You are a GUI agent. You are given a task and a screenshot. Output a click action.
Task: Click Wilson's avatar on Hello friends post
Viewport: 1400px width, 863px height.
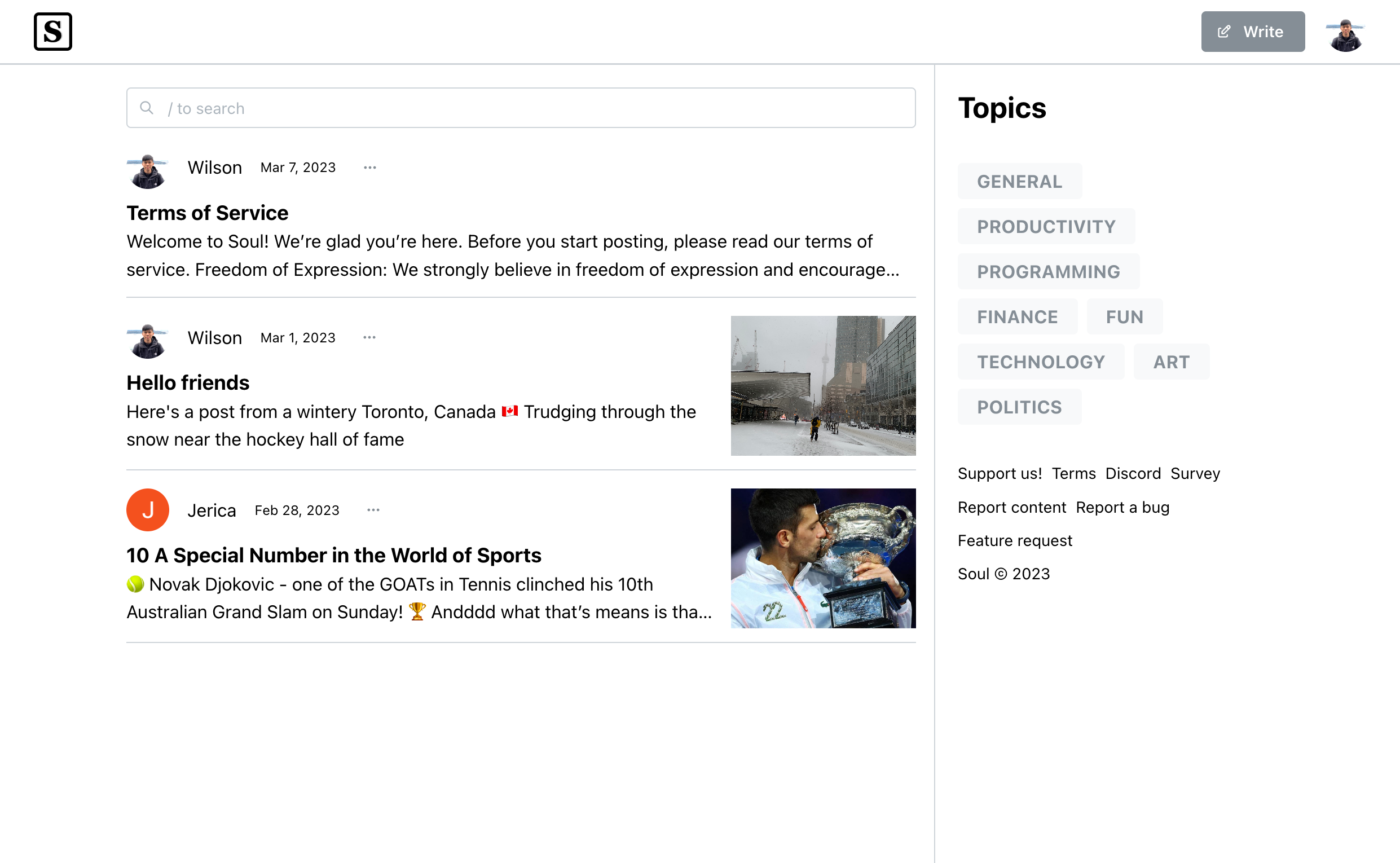coord(147,340)
